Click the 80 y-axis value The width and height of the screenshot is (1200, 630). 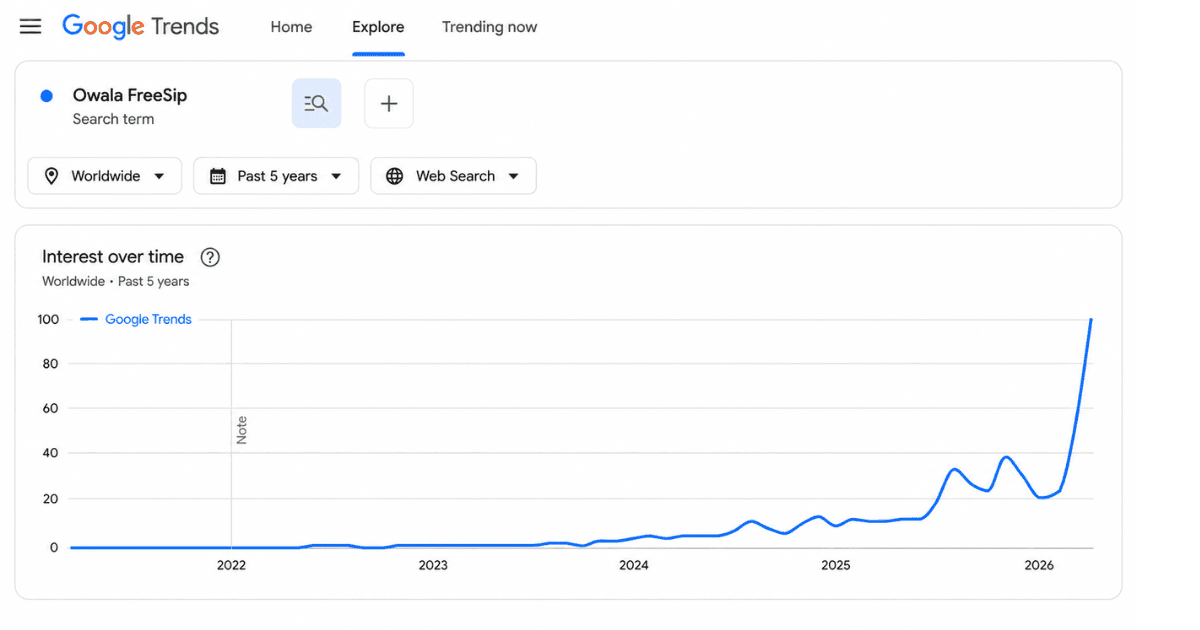click(52, 364)
